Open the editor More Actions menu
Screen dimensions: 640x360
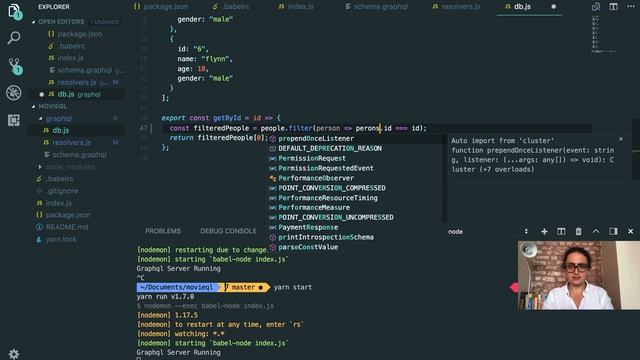[x=631, y=7]
